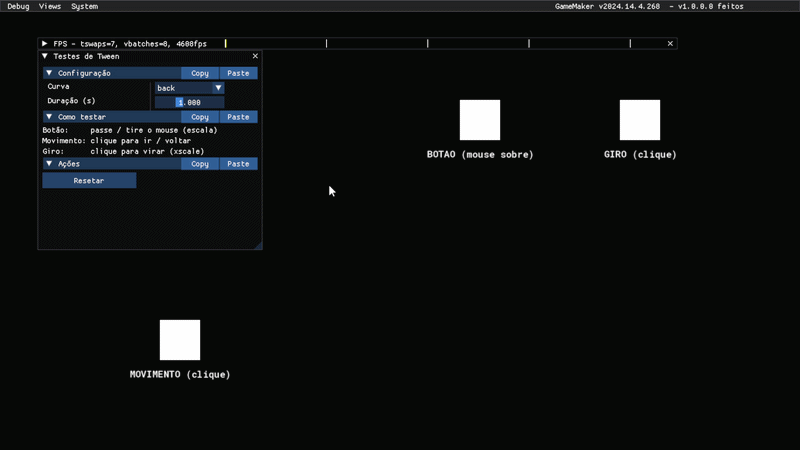This screenshot has height=450, width=800.
Task: Click the 'BOTAO (mouse sobre)' caption
Action: (480, 155)
